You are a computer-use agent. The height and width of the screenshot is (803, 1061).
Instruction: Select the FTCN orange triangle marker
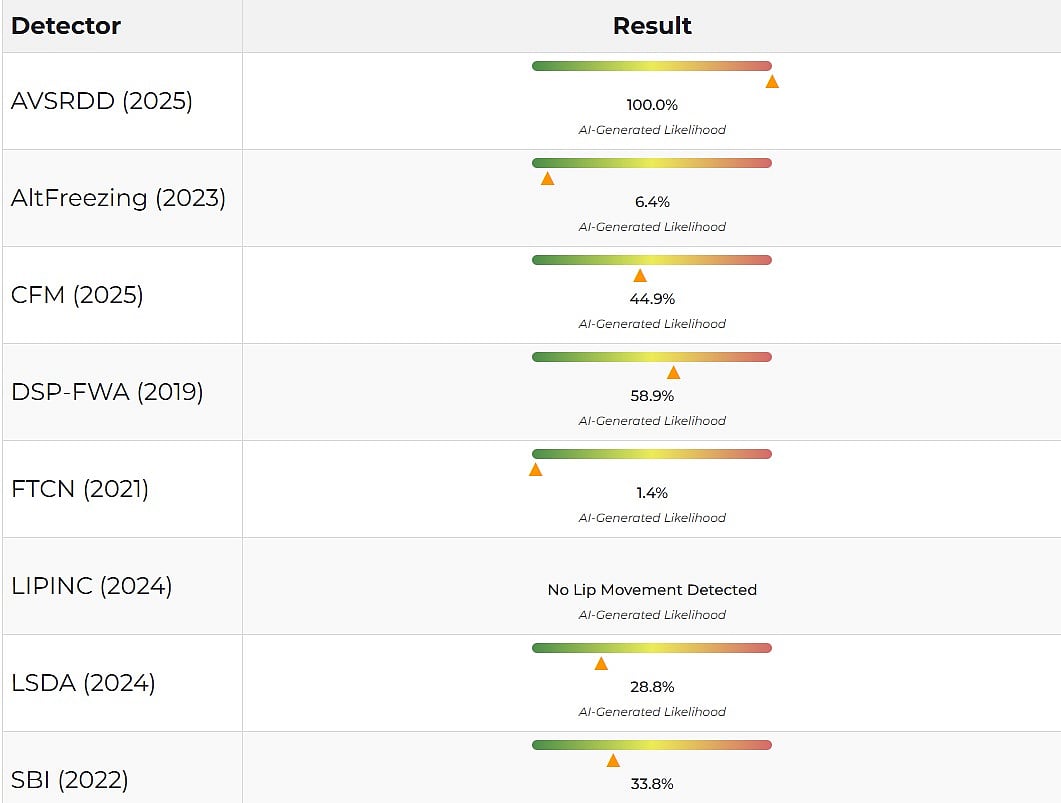536,469
